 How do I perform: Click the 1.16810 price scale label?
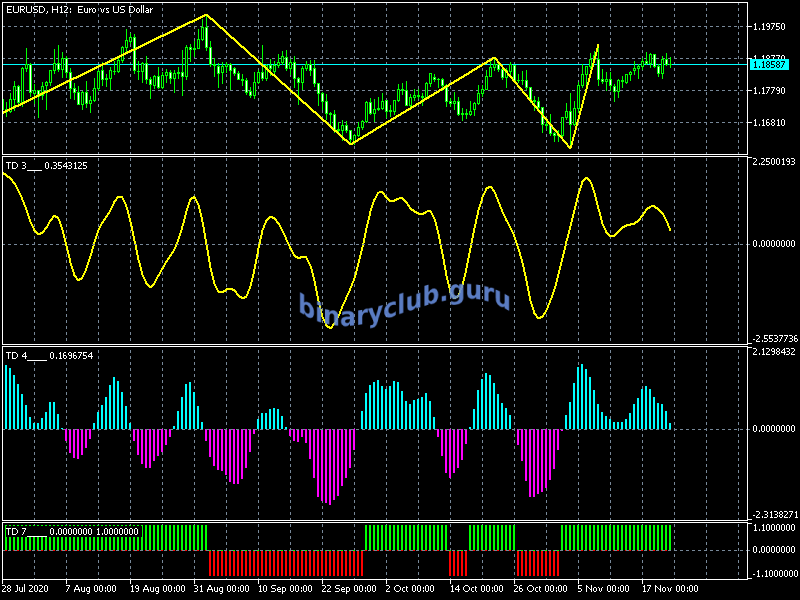771,123
